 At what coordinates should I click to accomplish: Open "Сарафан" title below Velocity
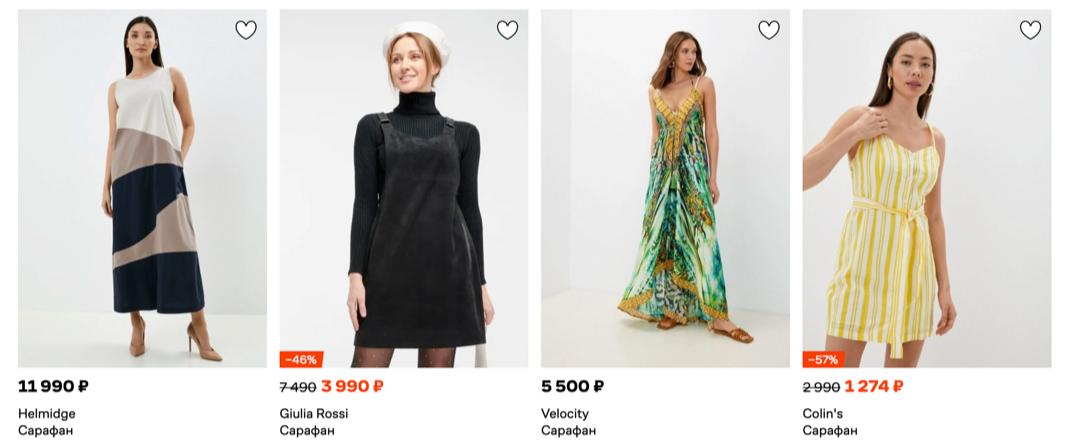click(568, 430)
